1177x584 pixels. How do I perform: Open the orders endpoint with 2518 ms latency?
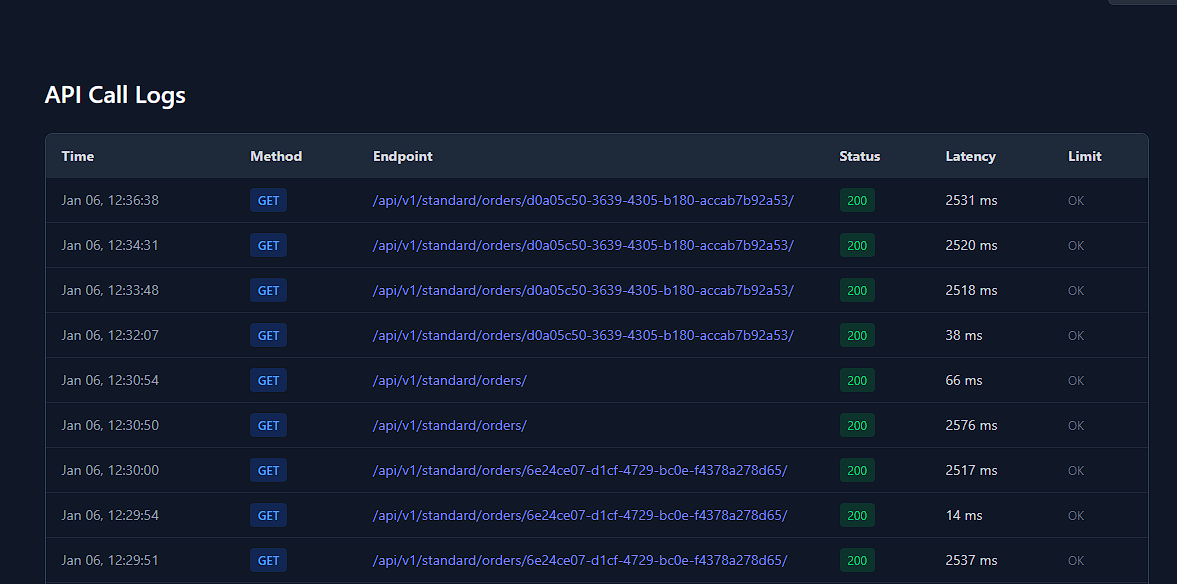[x=583, y=290]
